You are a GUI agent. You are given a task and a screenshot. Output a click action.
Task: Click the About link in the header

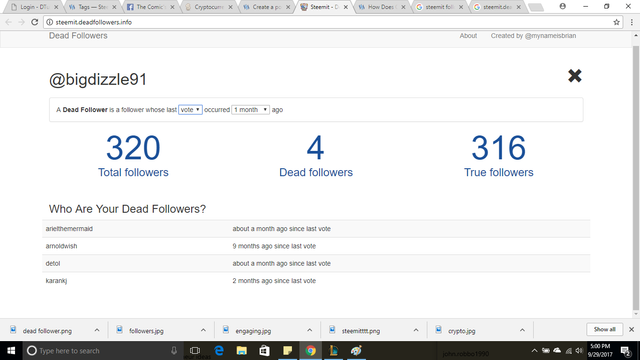(x=468, y=36)
